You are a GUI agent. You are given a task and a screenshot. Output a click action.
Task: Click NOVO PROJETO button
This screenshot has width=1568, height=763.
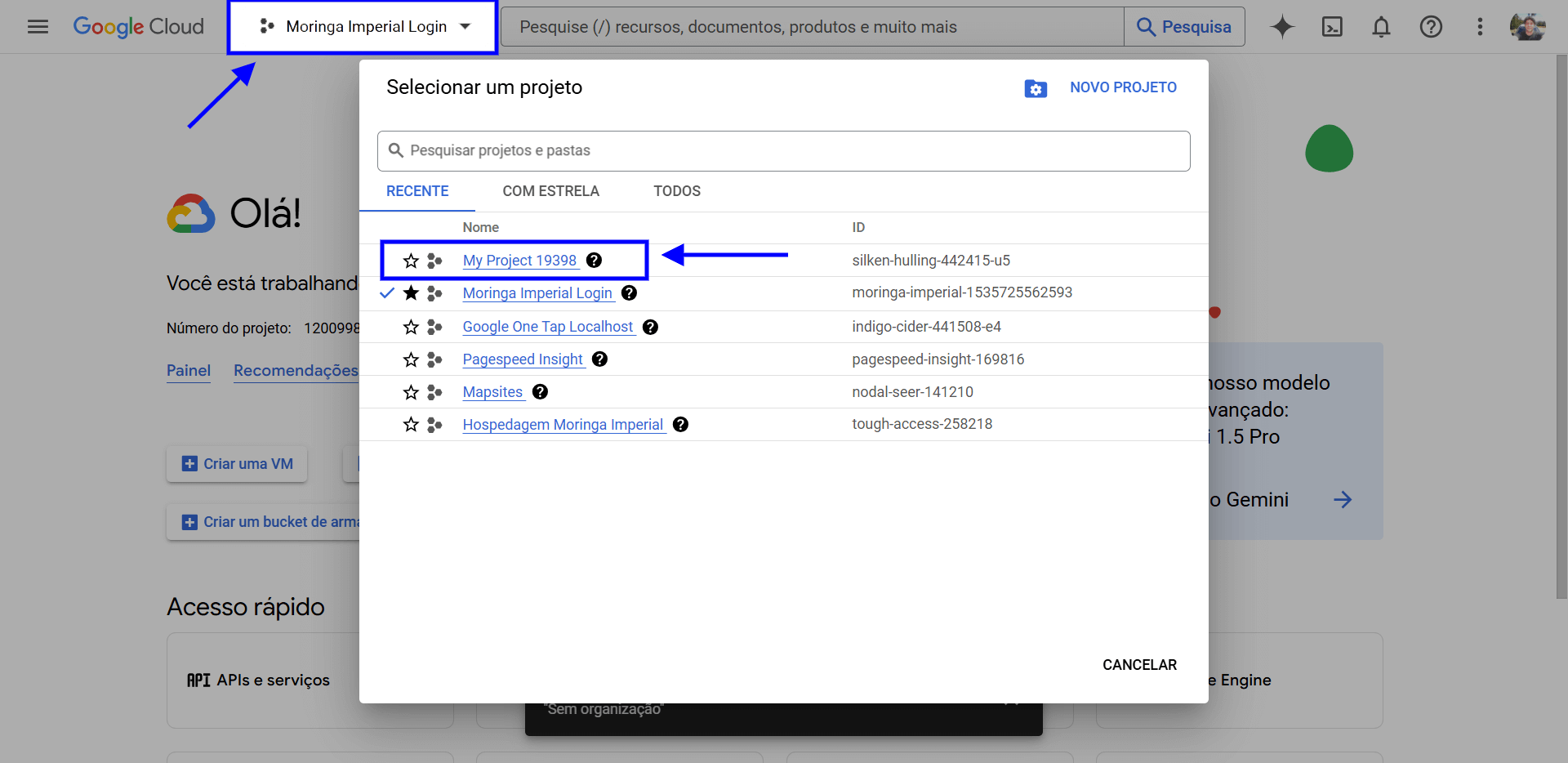tap(1123, 87)
